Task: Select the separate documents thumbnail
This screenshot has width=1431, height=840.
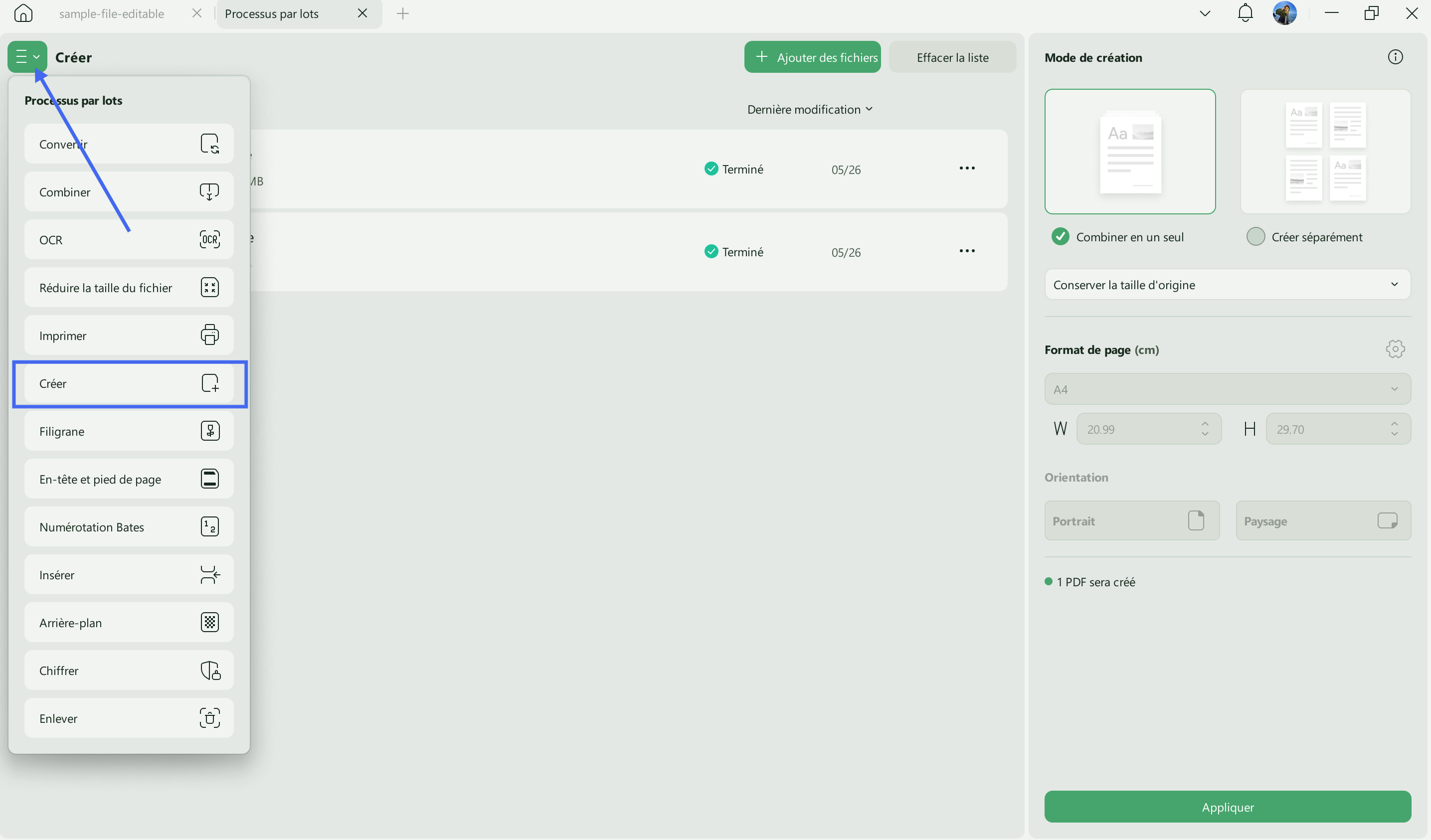Action: pos(1325,152)
